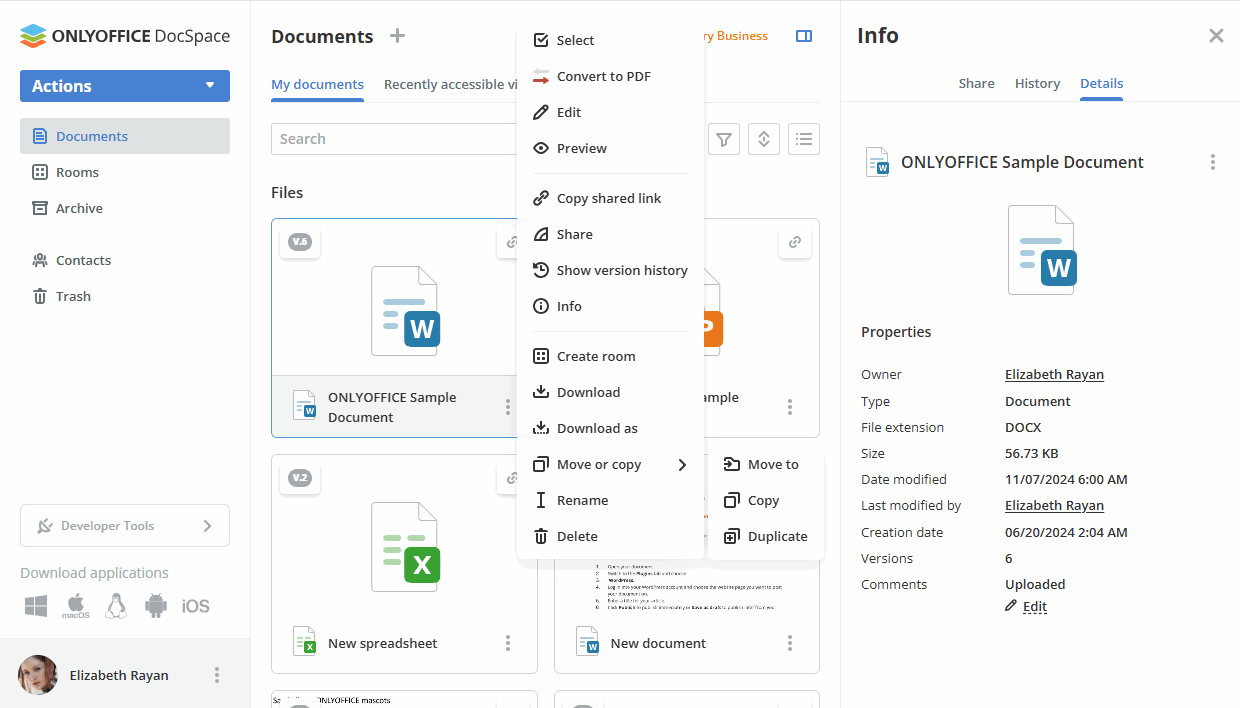The image size is (1240, 708).
Task: Select Copy in submenu
Action: pos(766,500)
